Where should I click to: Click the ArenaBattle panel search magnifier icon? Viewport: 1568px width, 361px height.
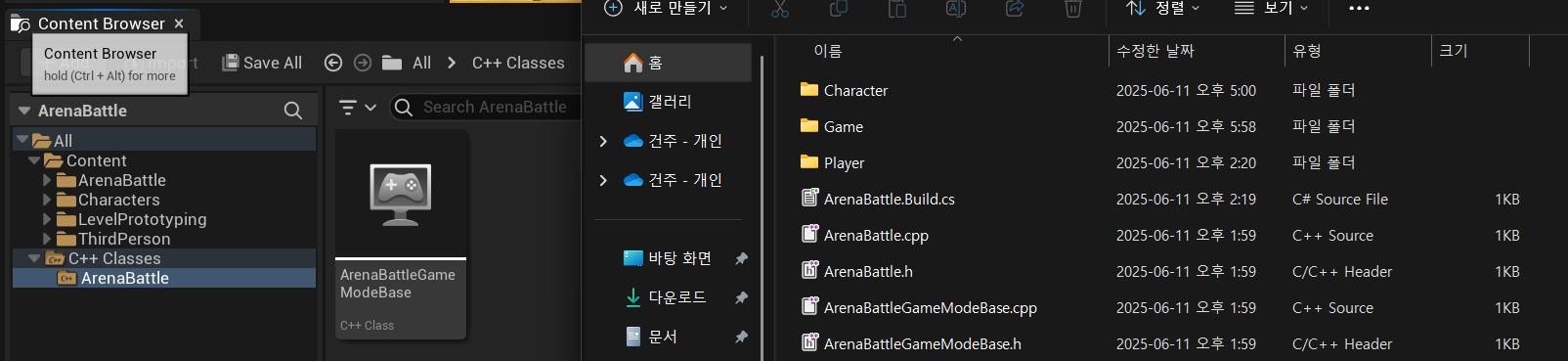coord(293,111)
